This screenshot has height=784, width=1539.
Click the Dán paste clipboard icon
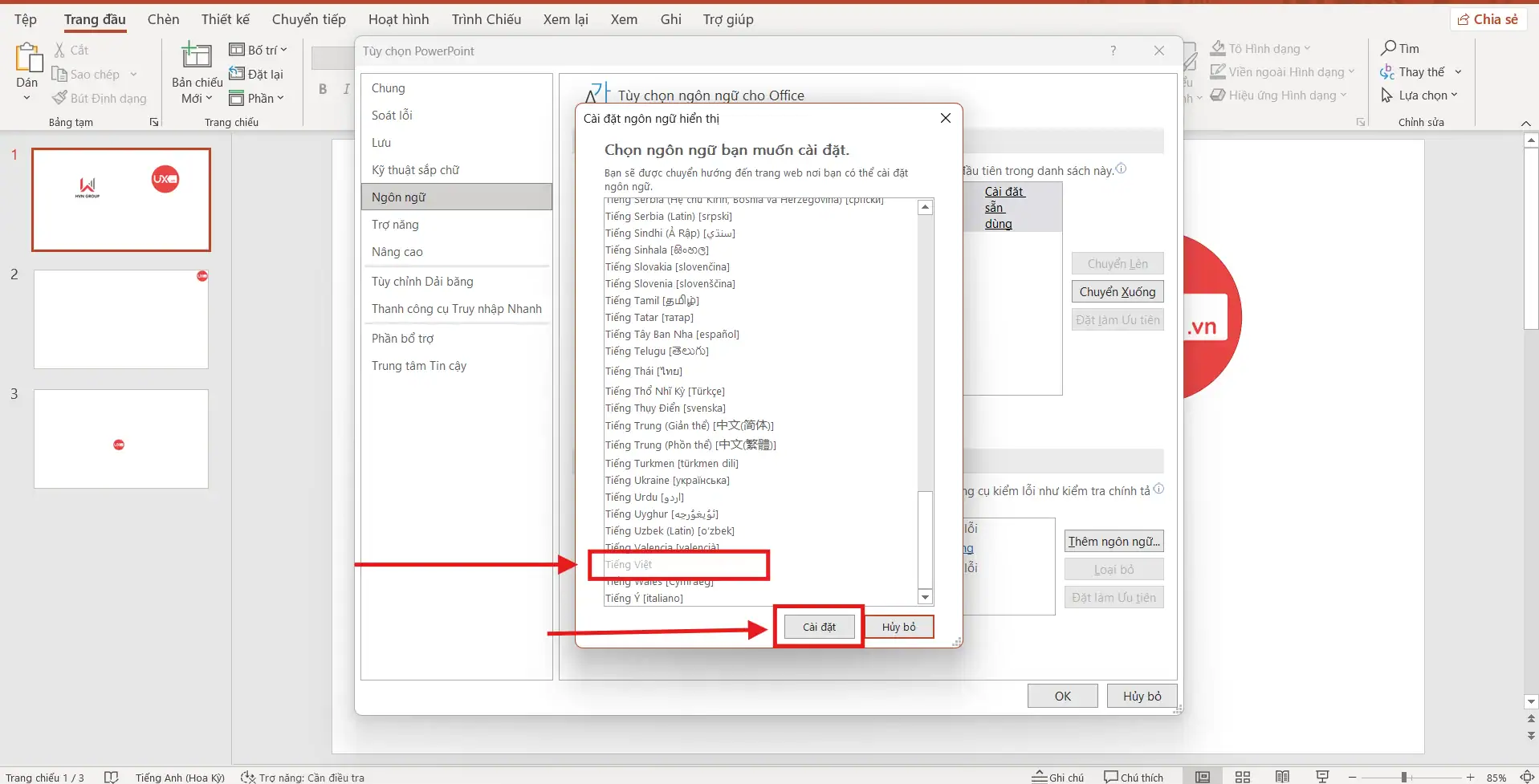tap(27, 58)
